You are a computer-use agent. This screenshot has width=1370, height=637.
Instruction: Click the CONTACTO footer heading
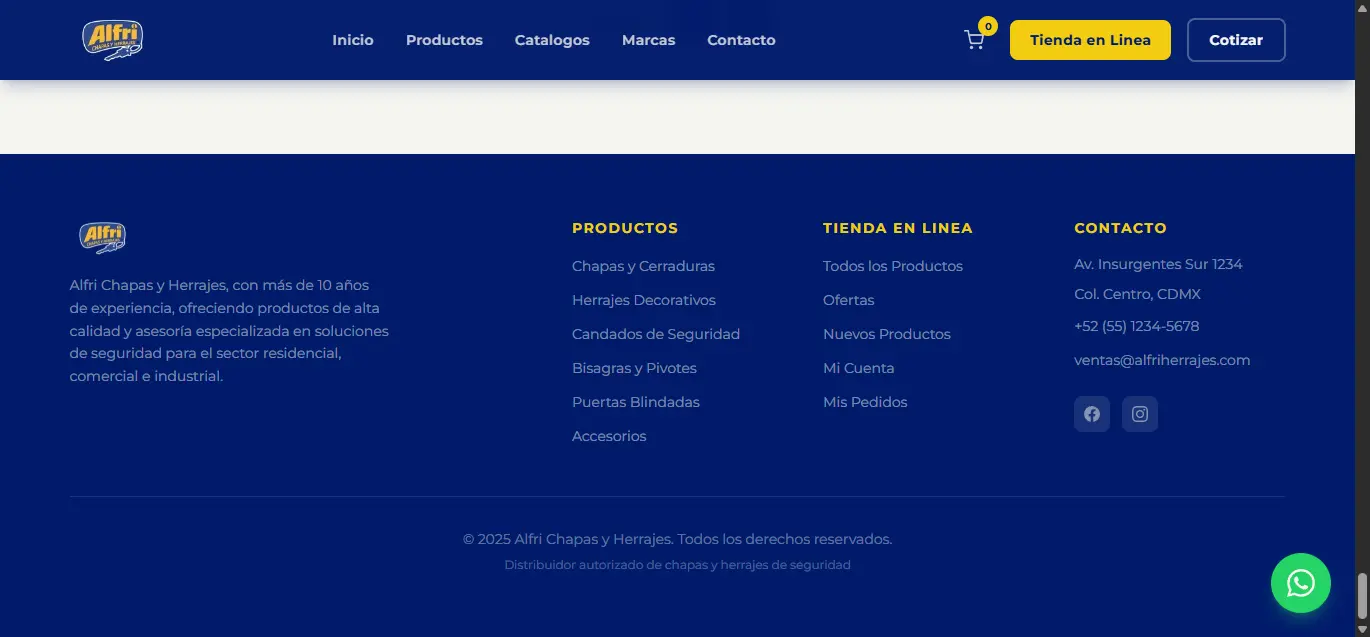(1120, 228)
